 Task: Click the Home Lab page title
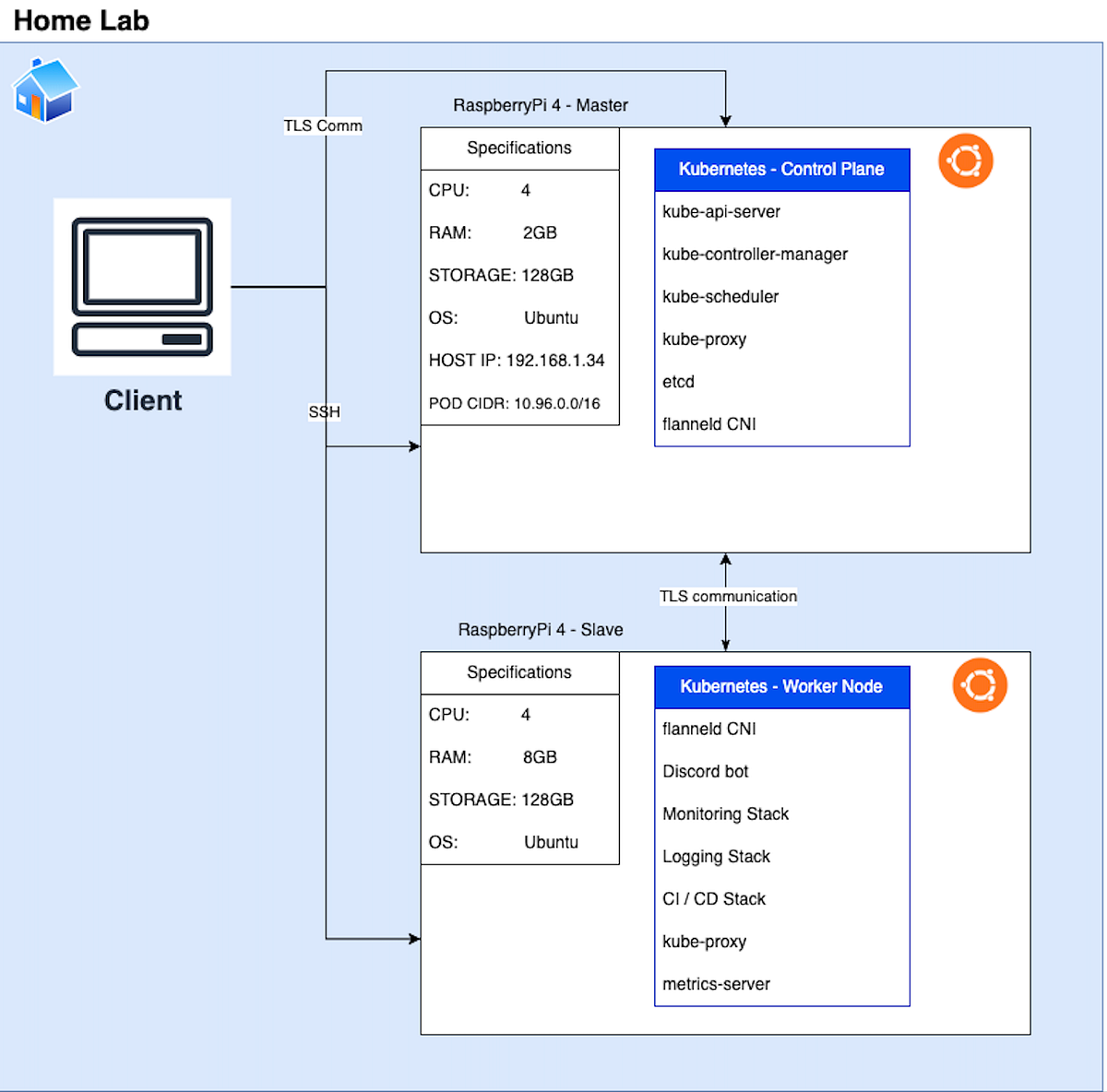[79, 20]
